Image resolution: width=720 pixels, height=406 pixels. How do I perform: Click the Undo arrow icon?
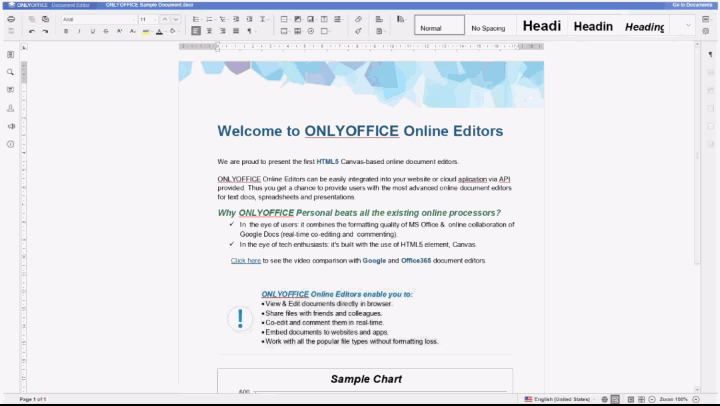pos(32,31)
